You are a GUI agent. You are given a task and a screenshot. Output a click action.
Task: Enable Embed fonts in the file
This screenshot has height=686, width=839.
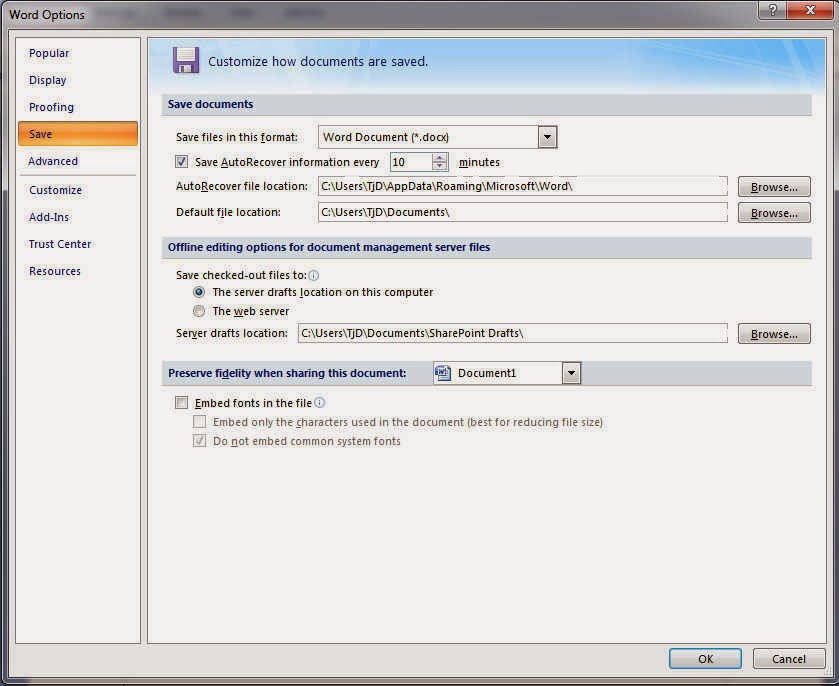tap(181, 402)
